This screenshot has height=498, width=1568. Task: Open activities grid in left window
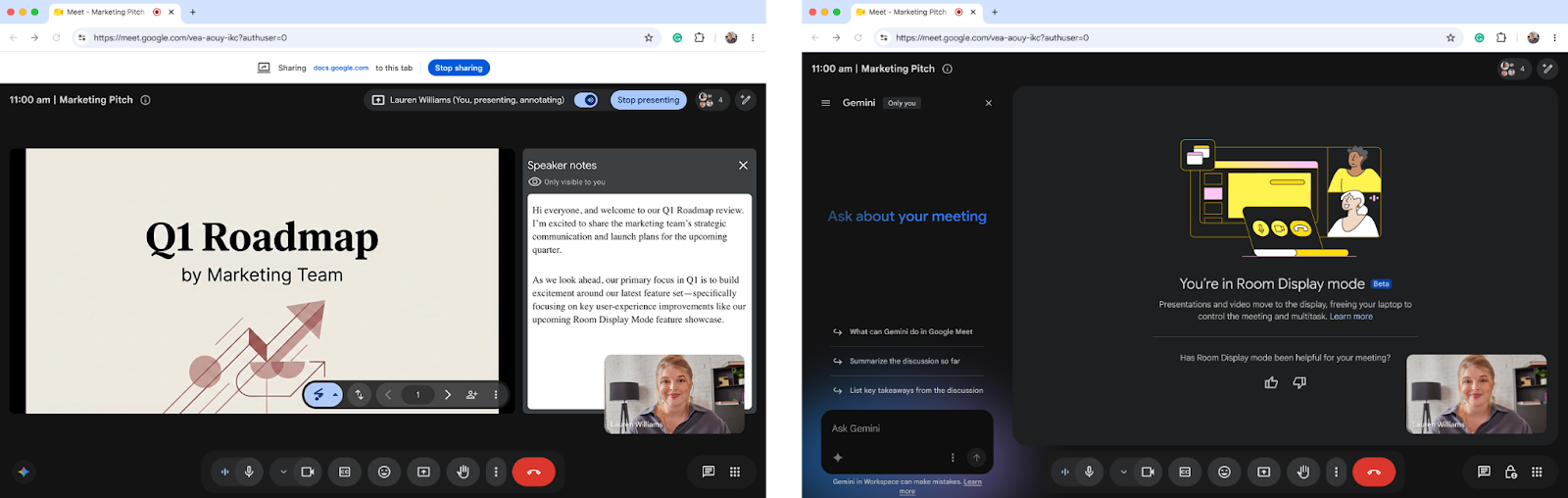pyautogui.click(x=735, y=472)
